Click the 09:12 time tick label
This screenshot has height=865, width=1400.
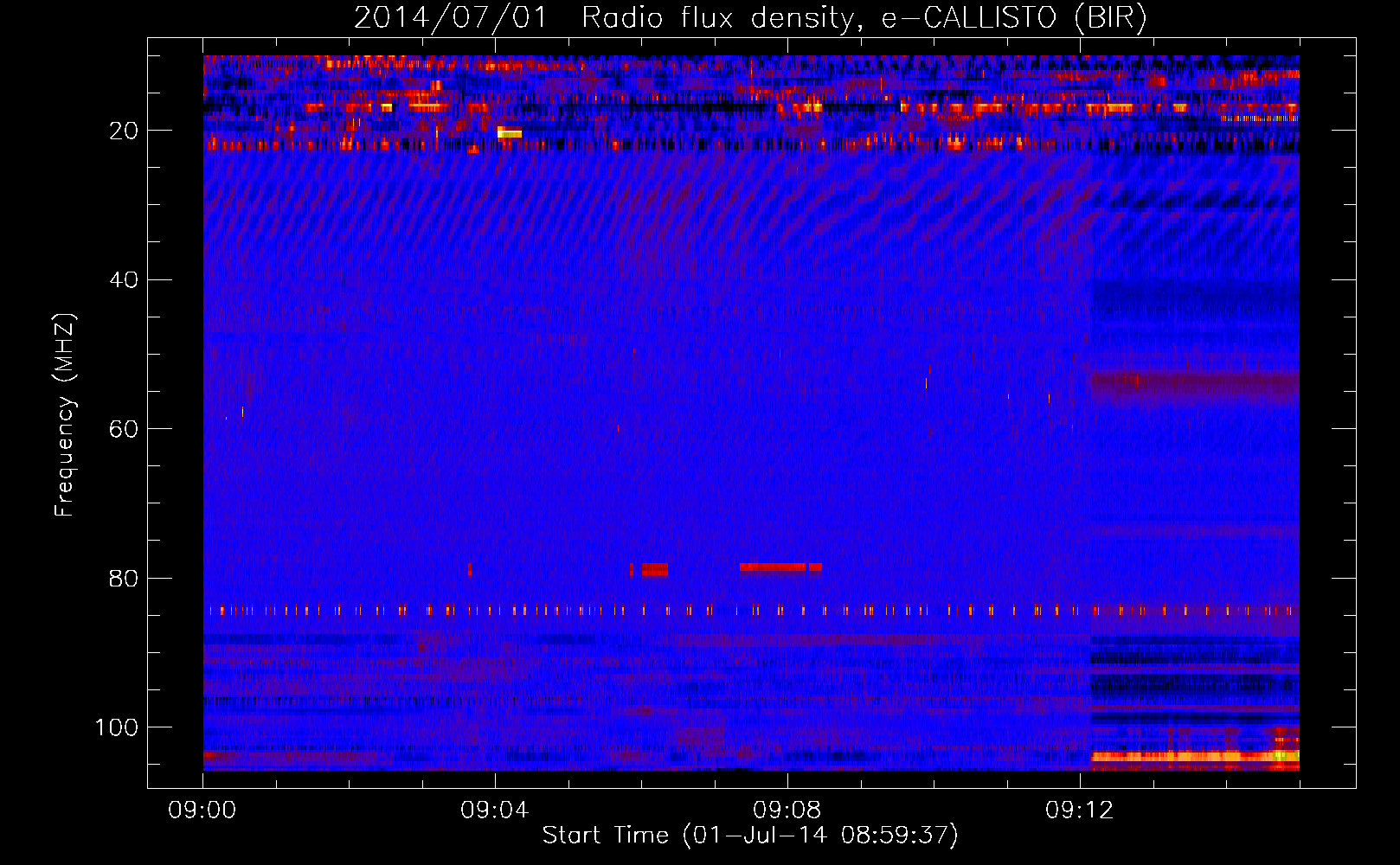(x=1080, y=811)
